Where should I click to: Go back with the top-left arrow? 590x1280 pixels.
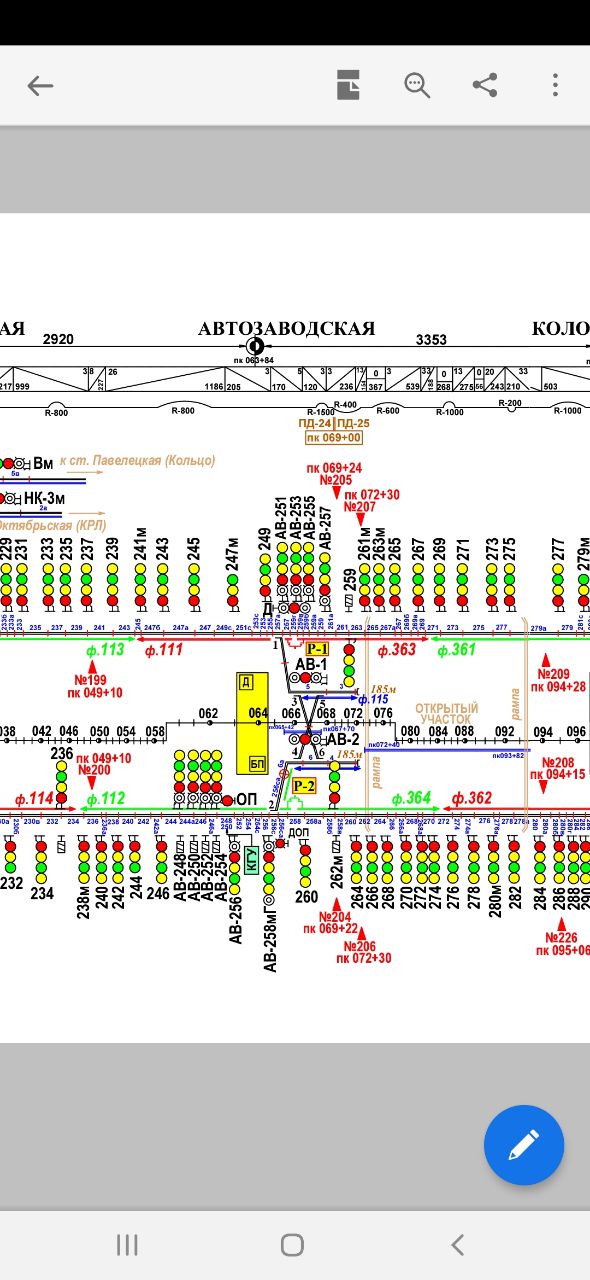pos(40,86)
